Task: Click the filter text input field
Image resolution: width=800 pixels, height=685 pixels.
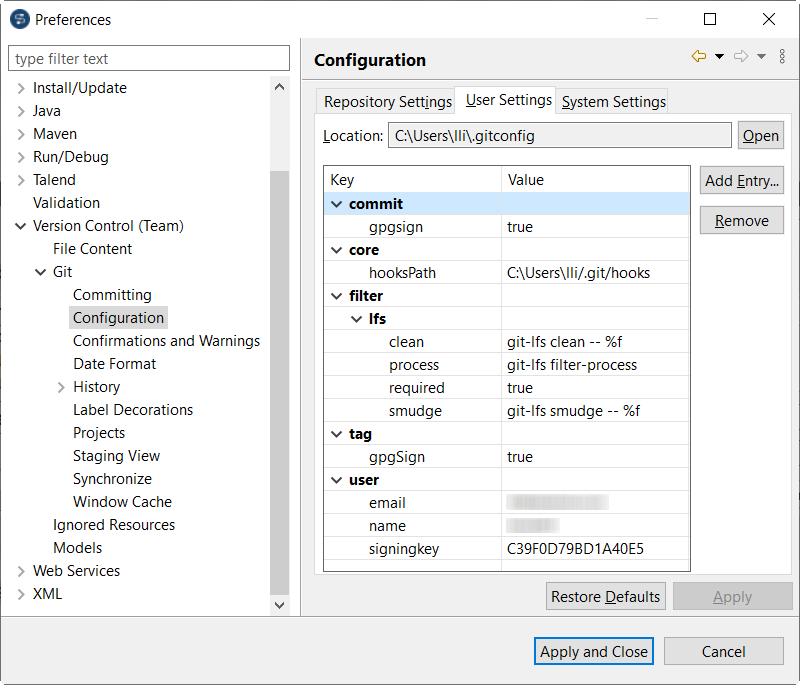Action: 148,58
